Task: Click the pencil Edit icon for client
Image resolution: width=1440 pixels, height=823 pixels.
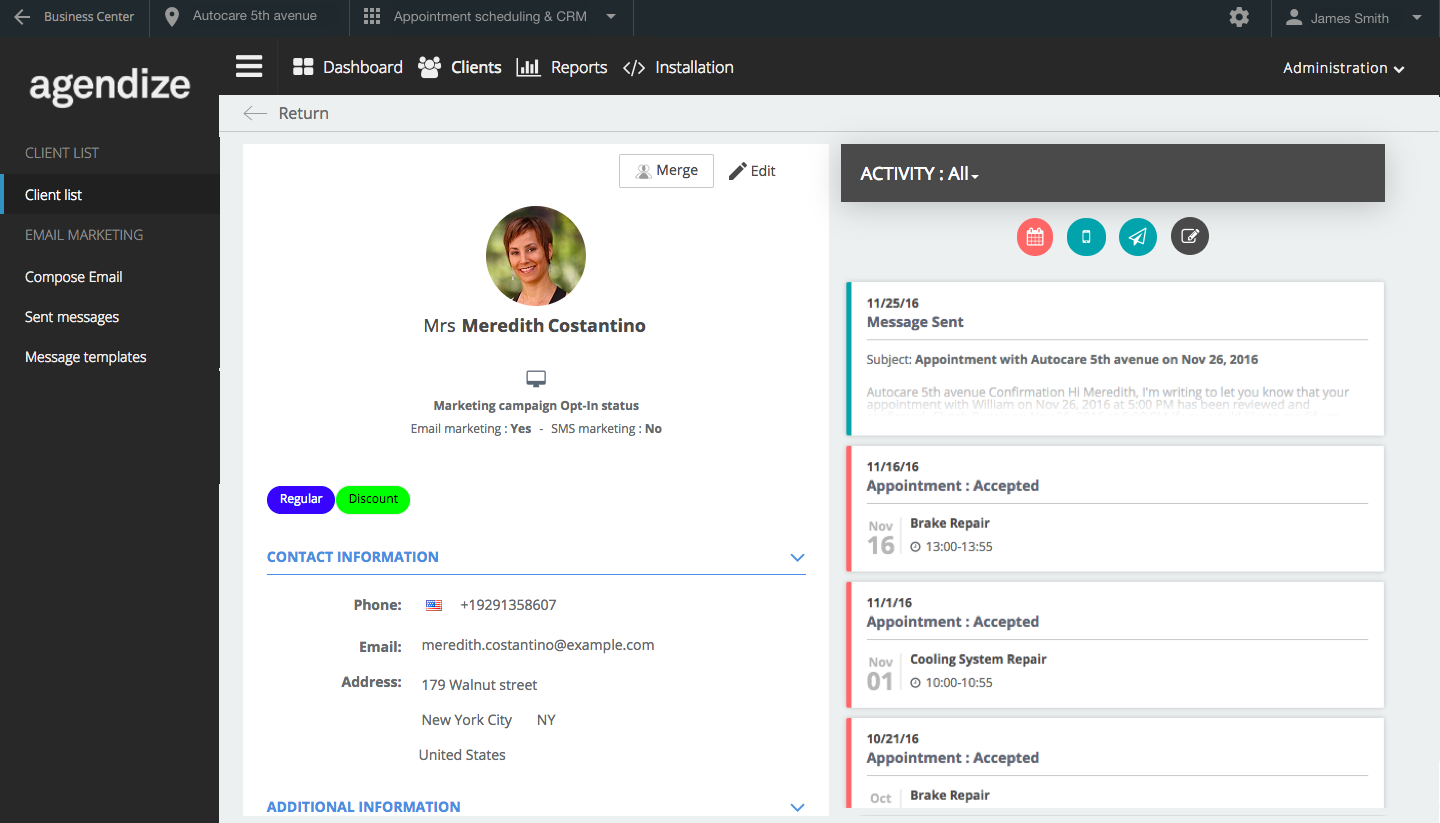Action: click(x=739, y=171)
